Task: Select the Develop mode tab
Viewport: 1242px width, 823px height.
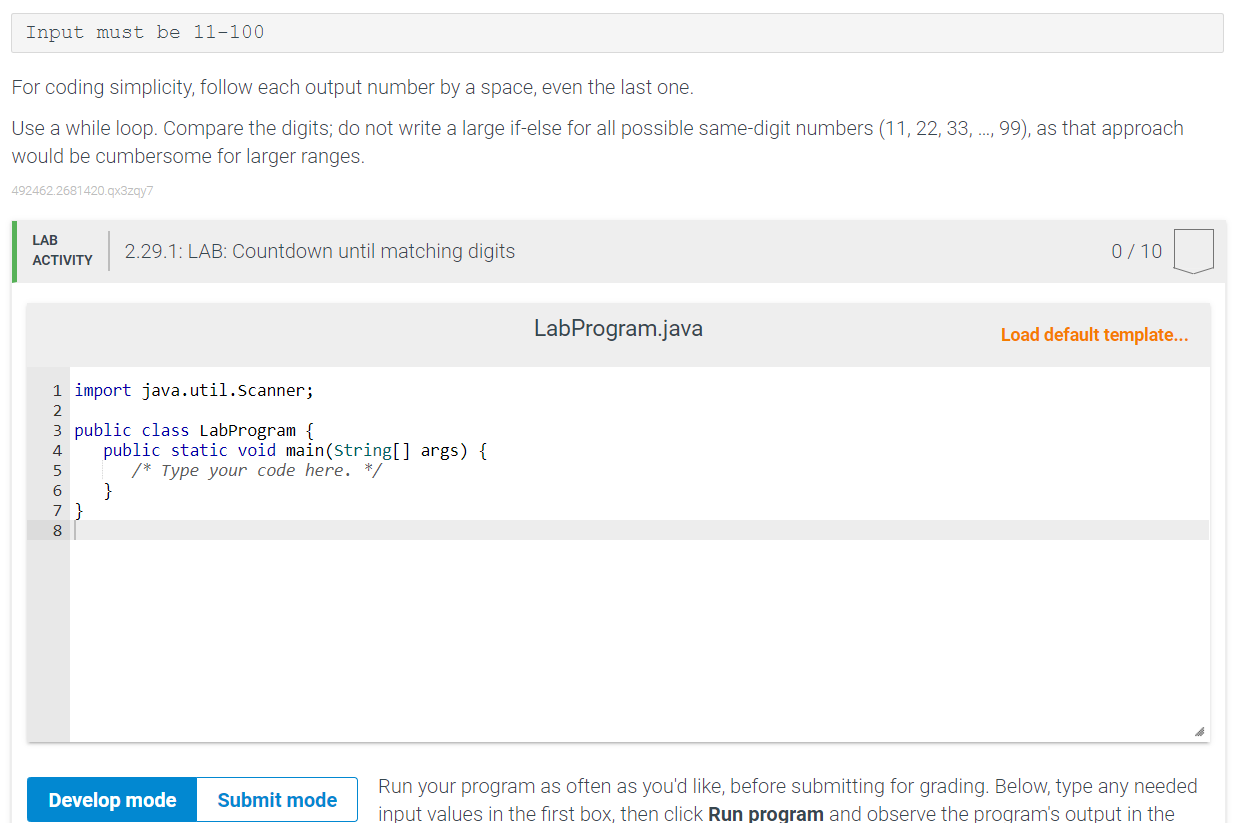Action: click(111, 799)
